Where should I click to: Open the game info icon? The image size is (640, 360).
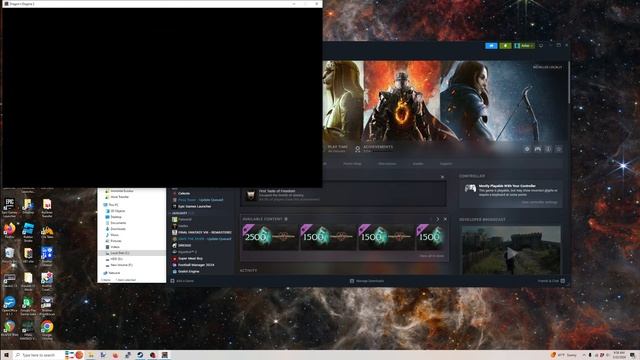548,149
